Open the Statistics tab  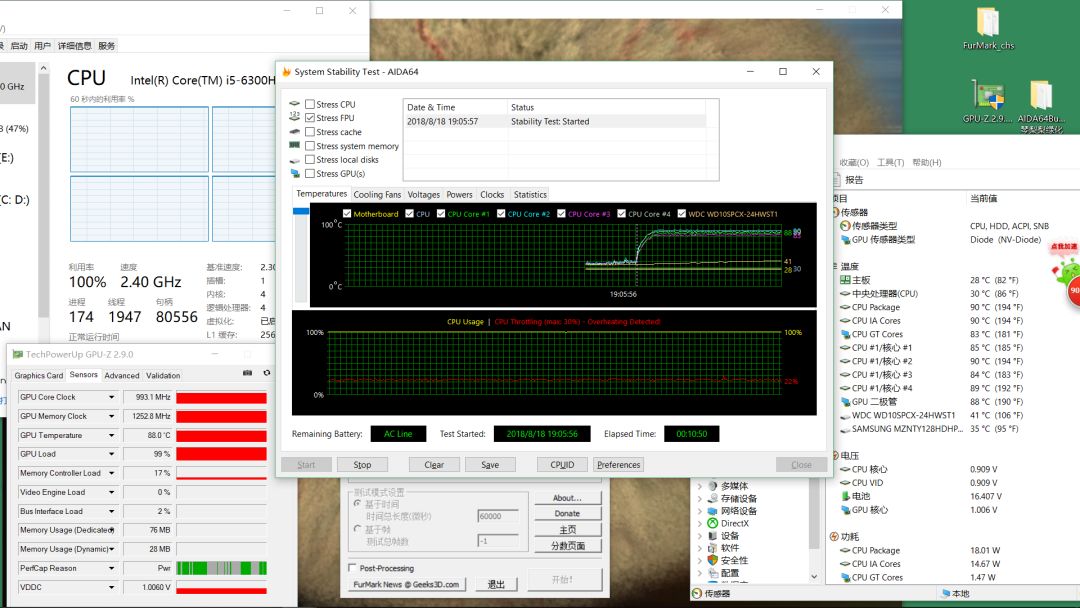[530, 195]
